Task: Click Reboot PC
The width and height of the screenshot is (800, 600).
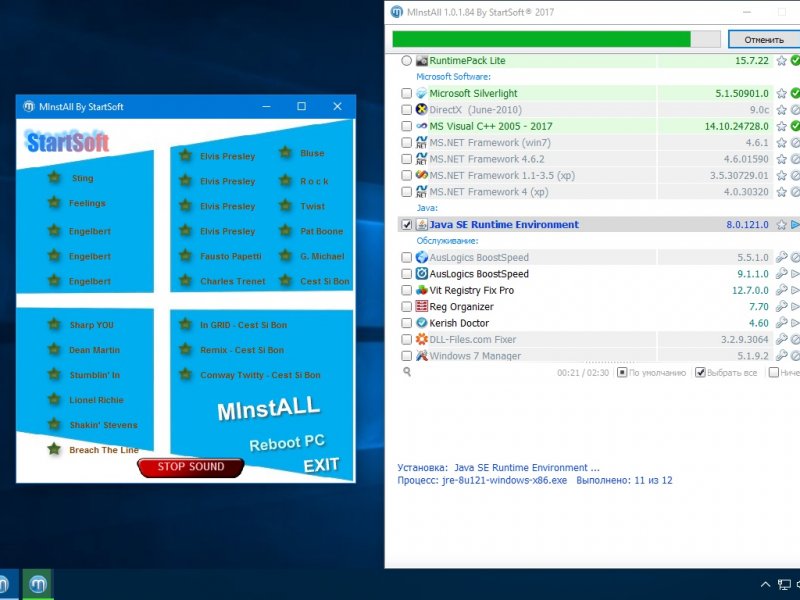Action: click(x=287, y=442)
